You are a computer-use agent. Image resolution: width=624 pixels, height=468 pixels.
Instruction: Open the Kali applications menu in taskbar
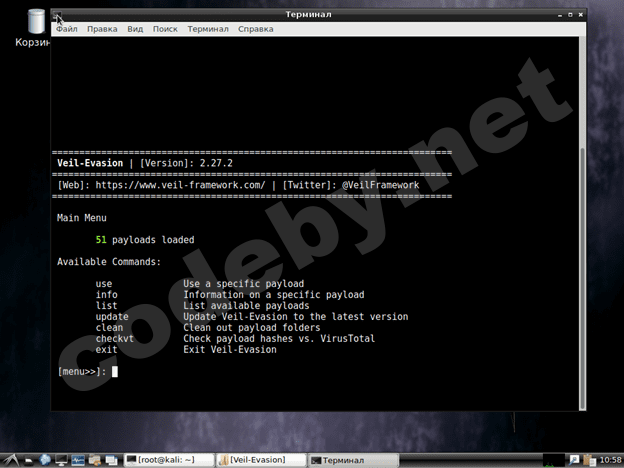point(11,460)
